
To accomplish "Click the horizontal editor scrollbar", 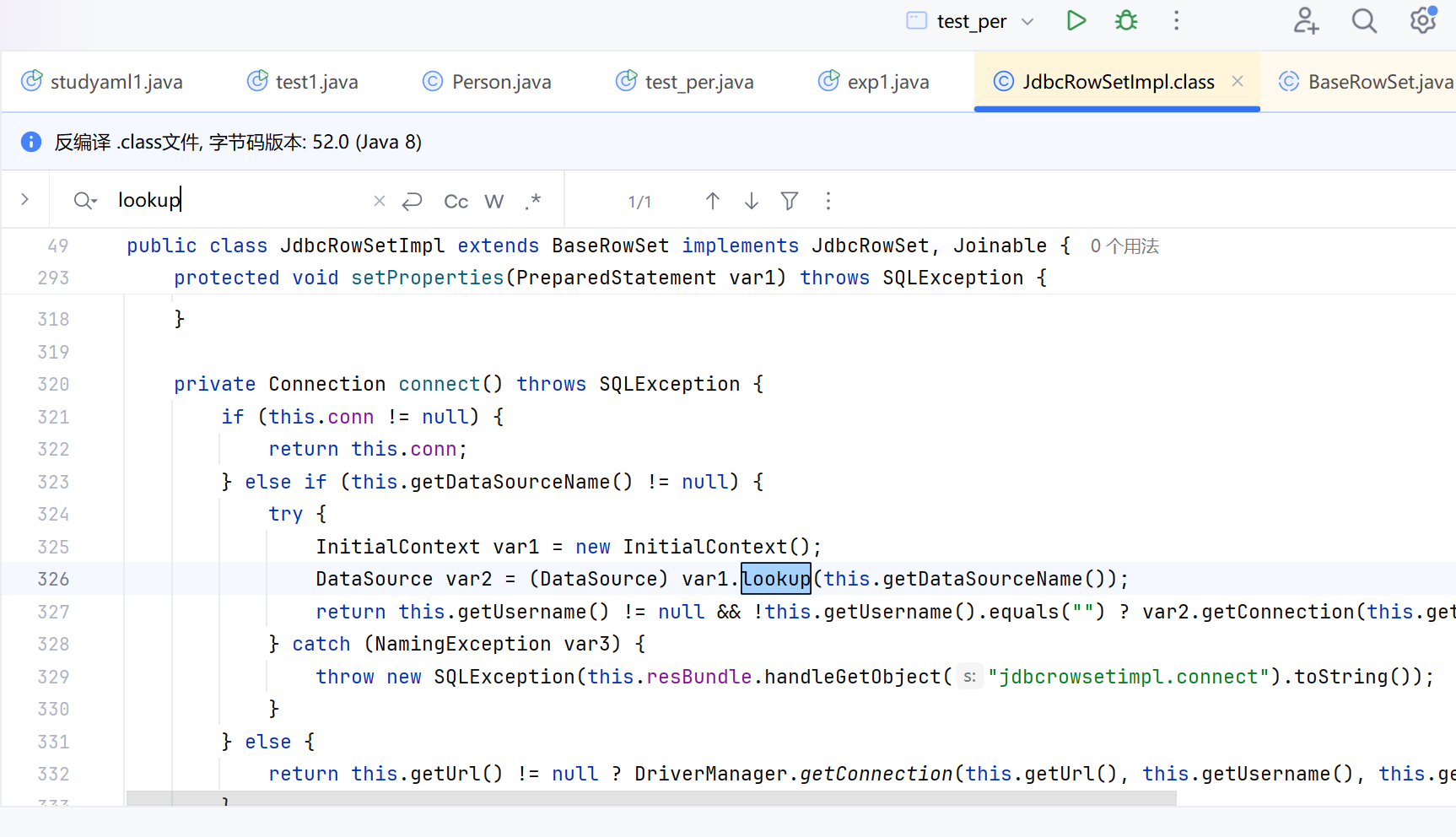I will click(651, 798).
